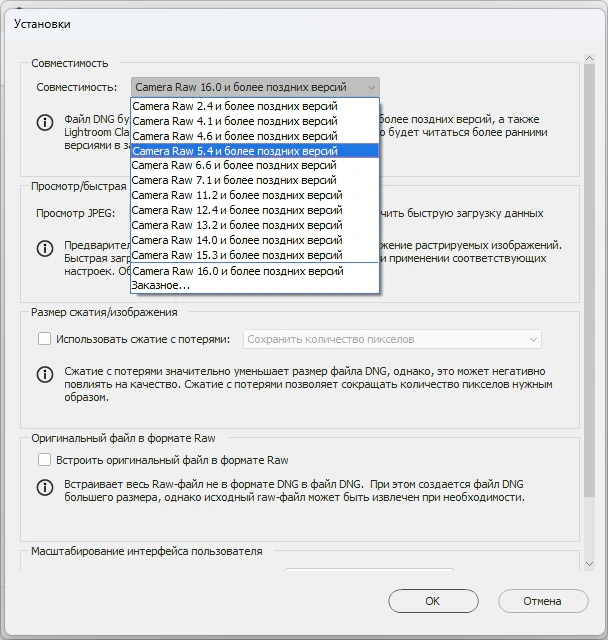608x640 pixels.
Task: Choose the Заказное… custom option
Action: click(255, 285)
